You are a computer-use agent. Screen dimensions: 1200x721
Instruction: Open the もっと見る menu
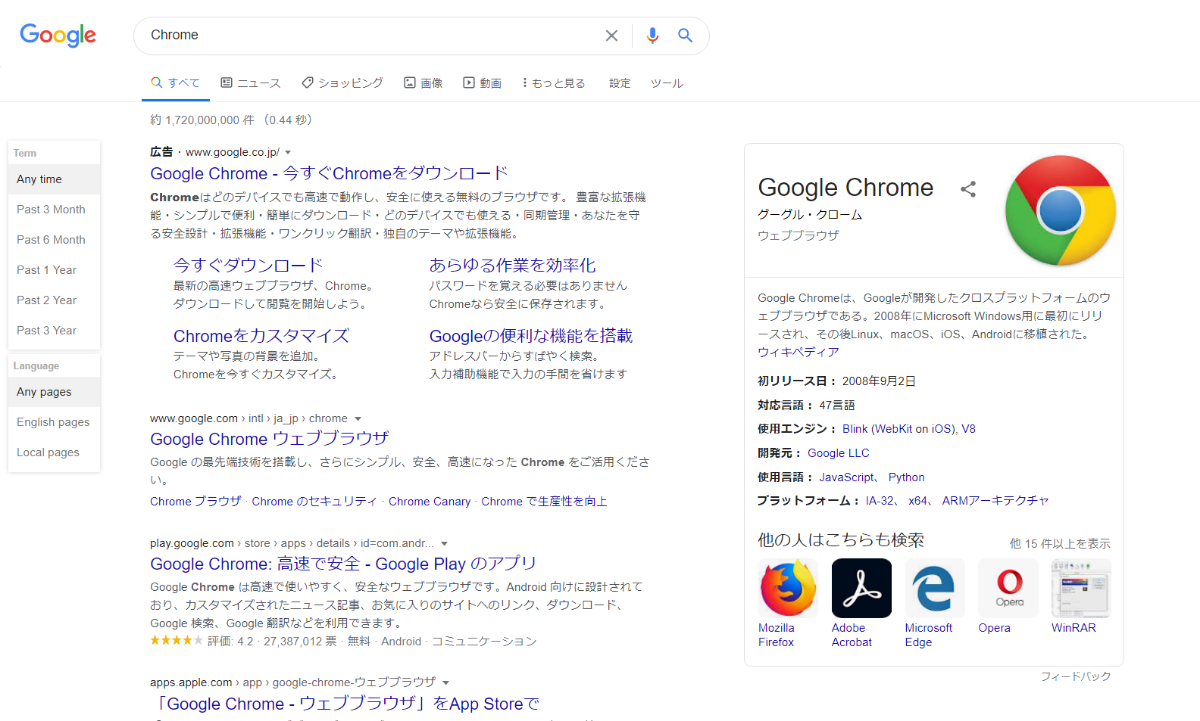pyautogui.click(x=554, y=83)
